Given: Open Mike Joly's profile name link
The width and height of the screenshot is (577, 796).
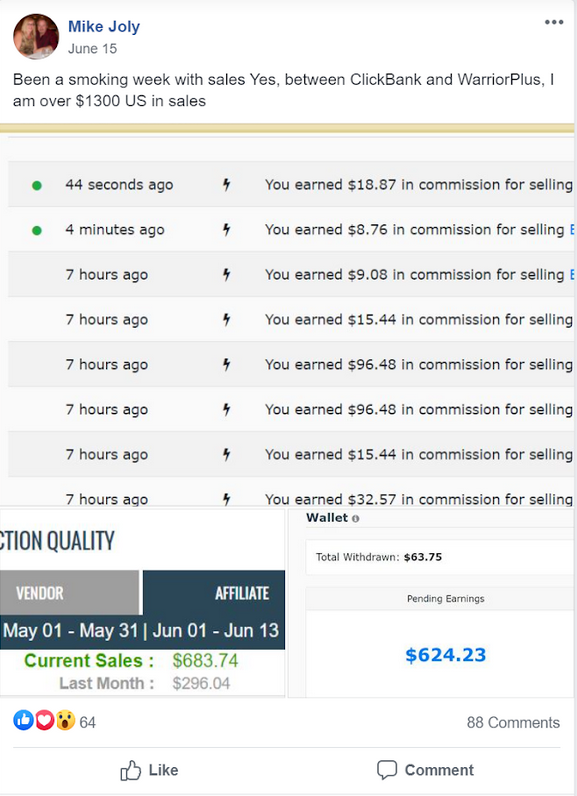Looking at the screenshot, I should (104, 26).
